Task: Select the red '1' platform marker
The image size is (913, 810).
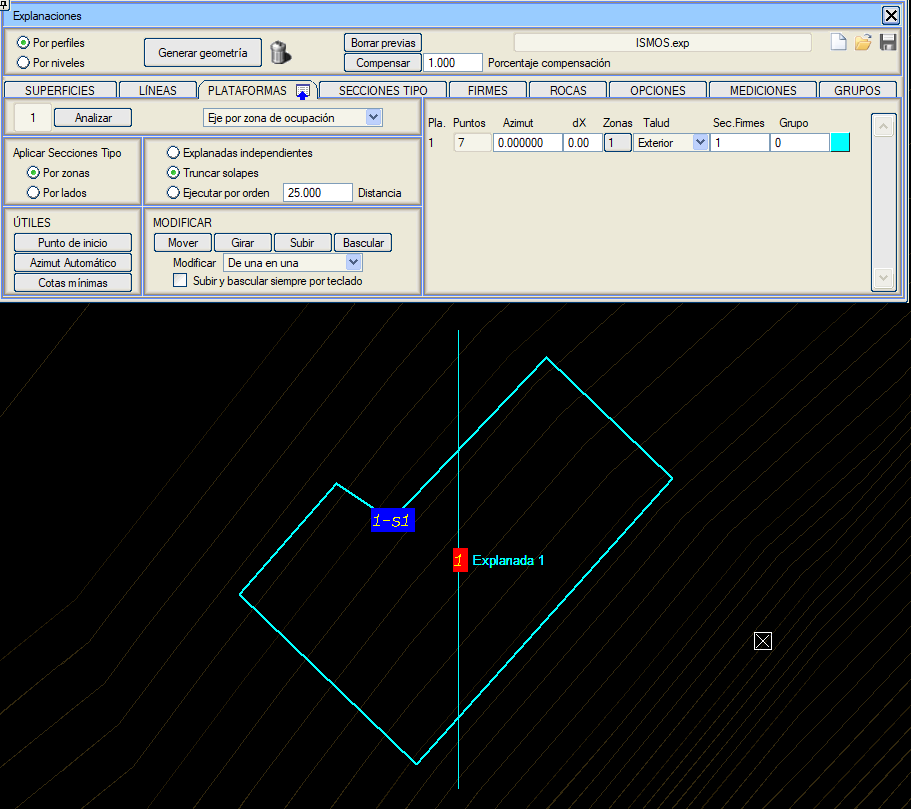Action: 460,560
